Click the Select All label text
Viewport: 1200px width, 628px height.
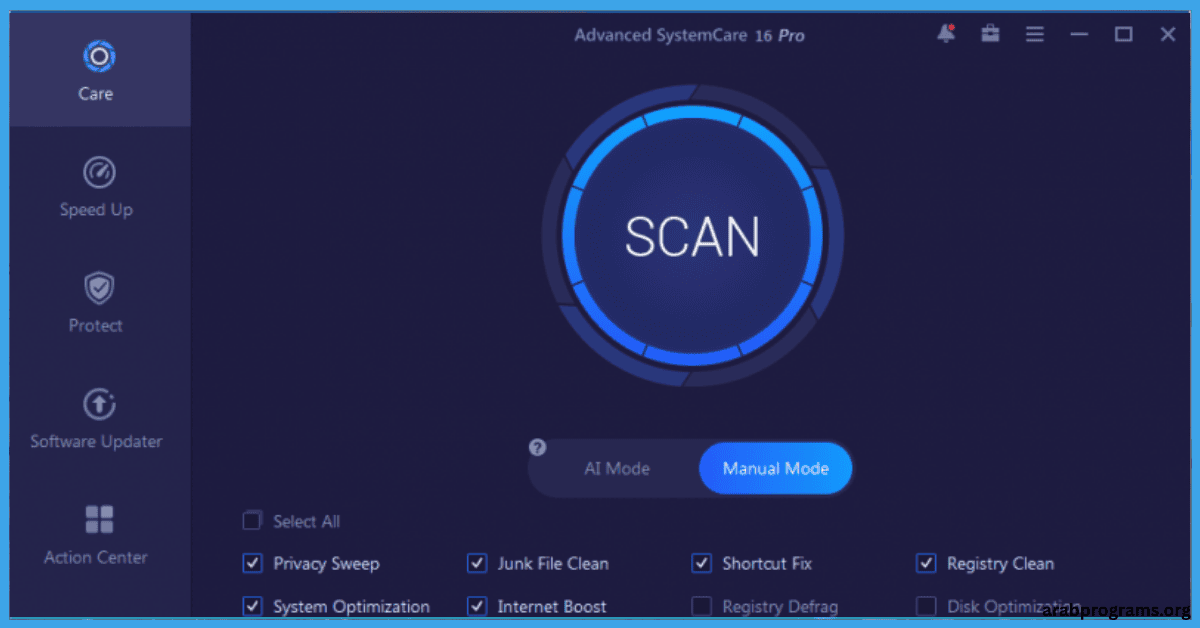(x=306, y=521)
